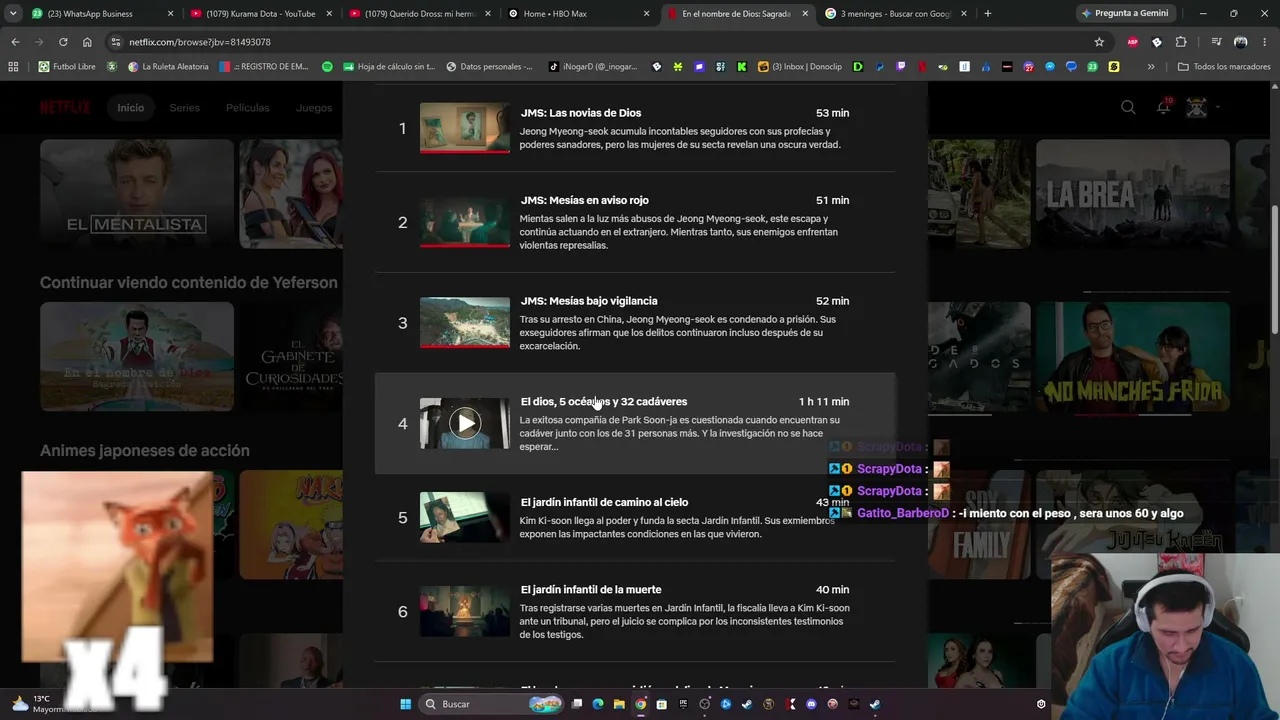Screen dimensions: 1280x720
Task: Open La Ruleta Aleatoria bookmark
Action: pos(166,67)
